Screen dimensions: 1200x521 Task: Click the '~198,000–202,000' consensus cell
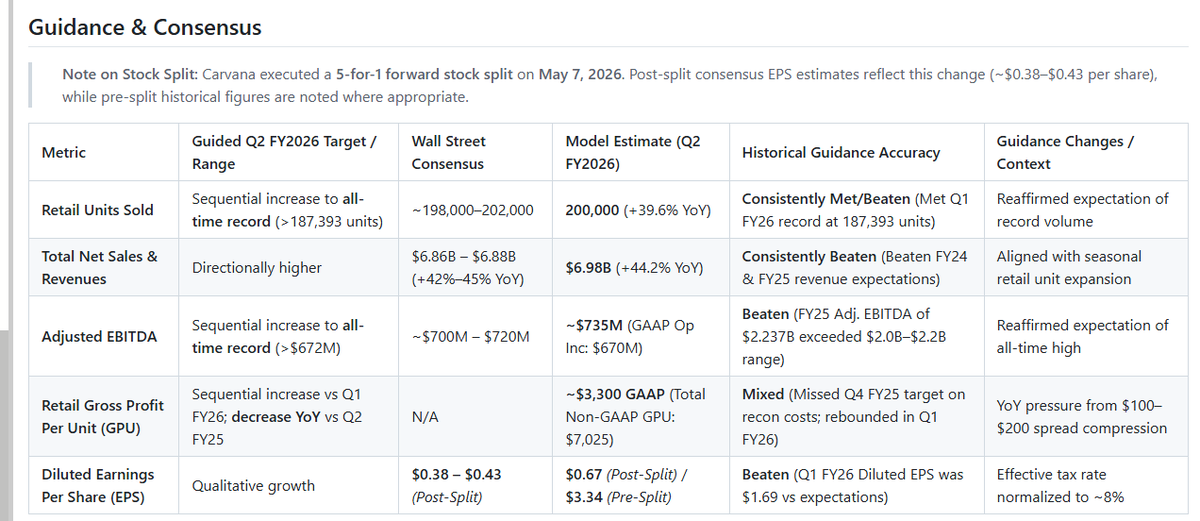coord(472,210)
